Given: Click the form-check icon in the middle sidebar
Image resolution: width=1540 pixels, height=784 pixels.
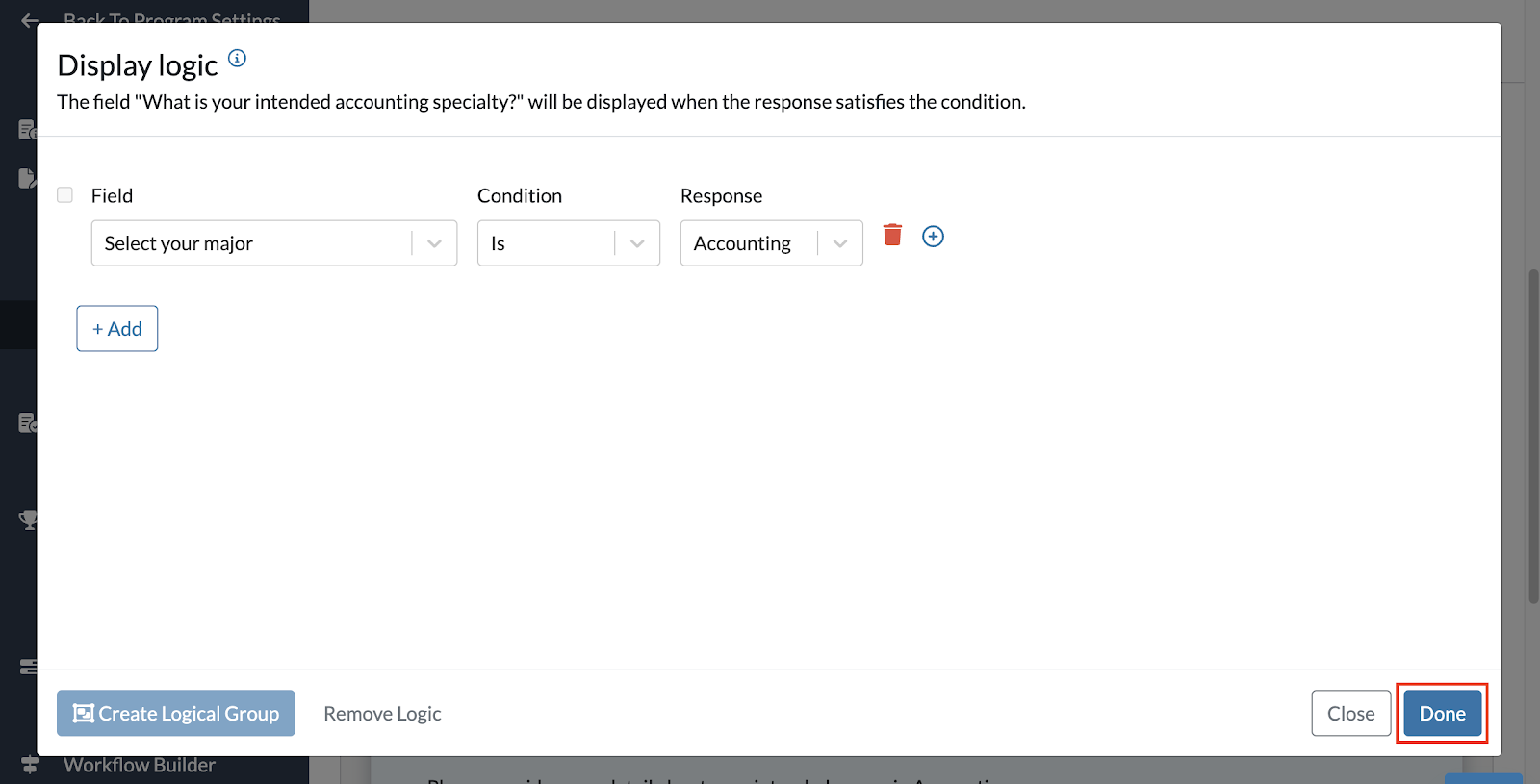Looking at the screenshot, I should click(x=27, y=423).
